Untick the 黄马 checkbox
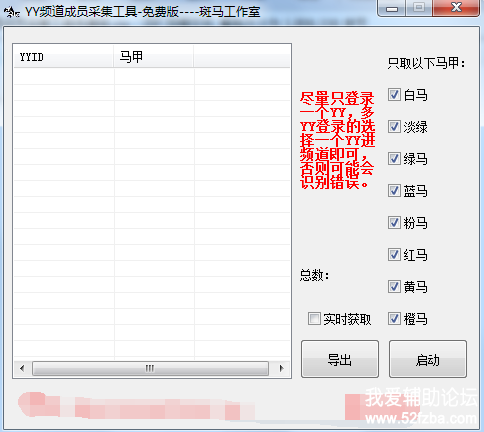 394,287
